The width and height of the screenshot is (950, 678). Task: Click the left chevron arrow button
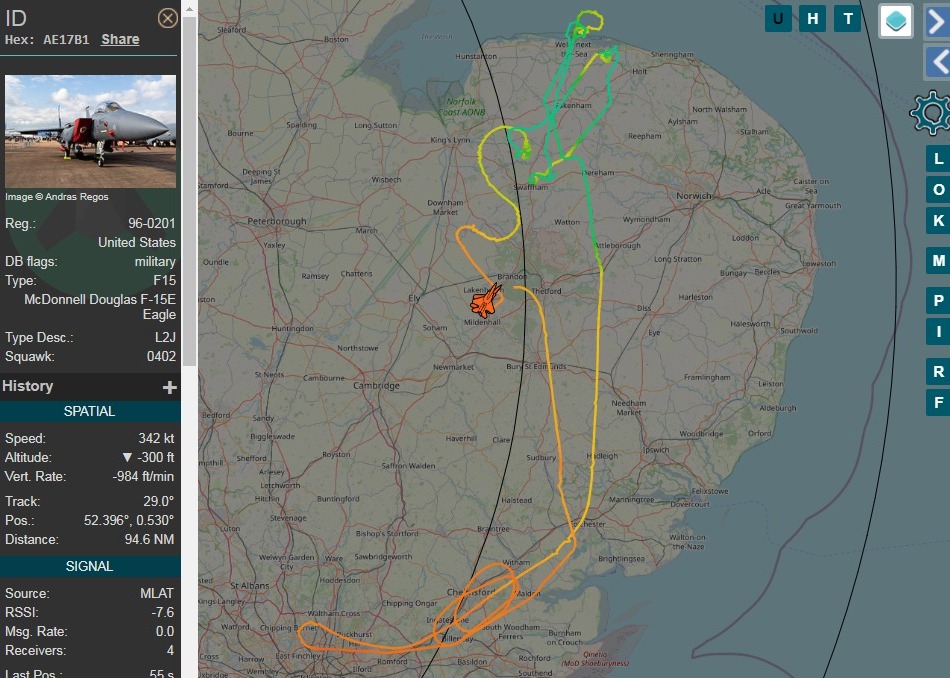[x=937, y=62]
